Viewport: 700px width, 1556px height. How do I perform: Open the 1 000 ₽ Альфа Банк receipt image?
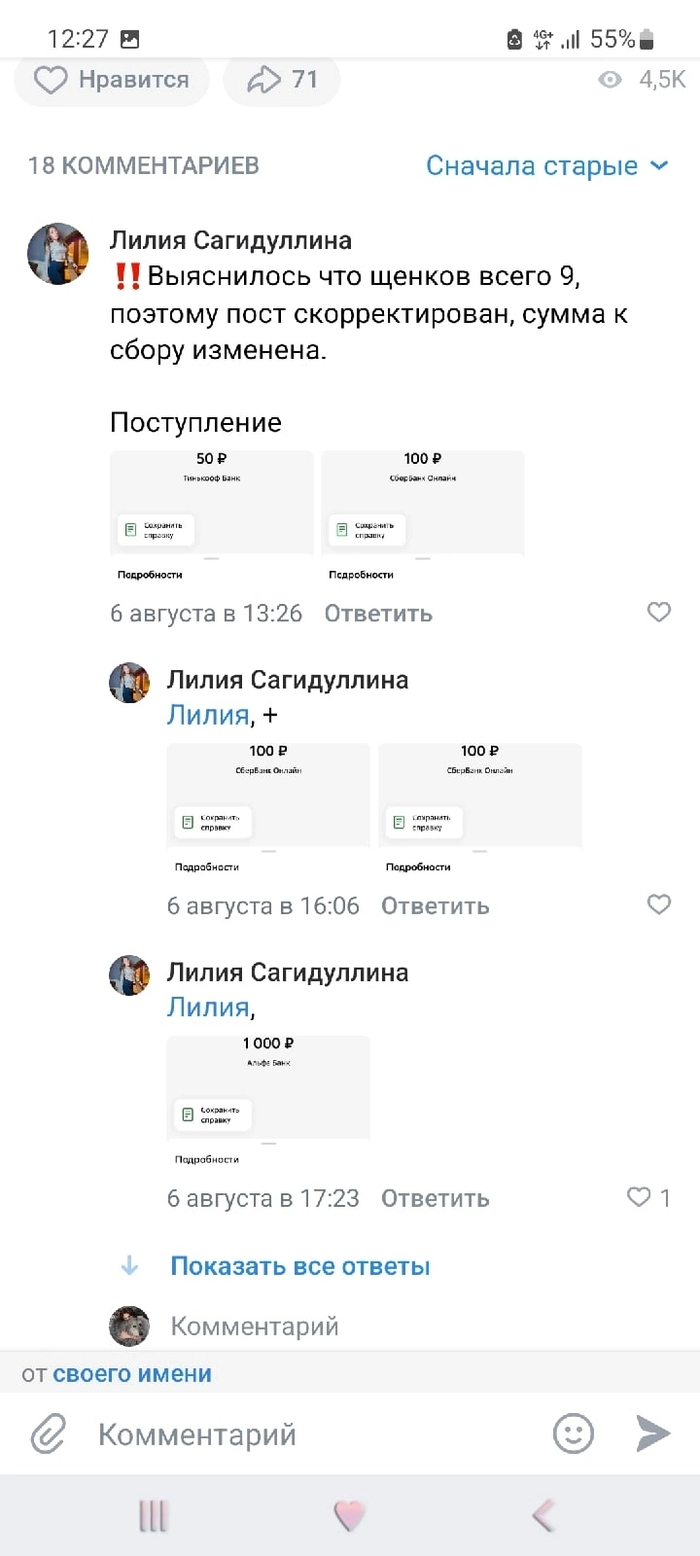(x=268, y=1100)
